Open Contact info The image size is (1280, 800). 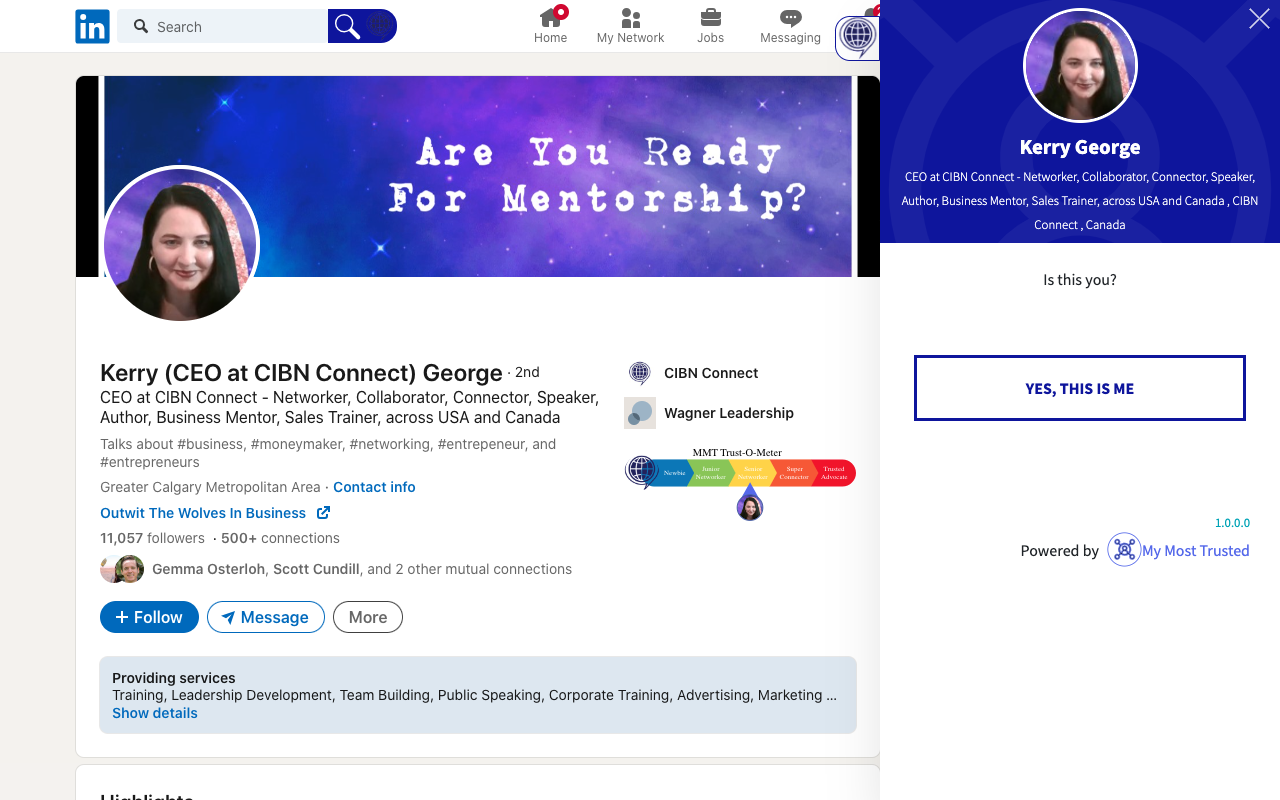point(374,487)
